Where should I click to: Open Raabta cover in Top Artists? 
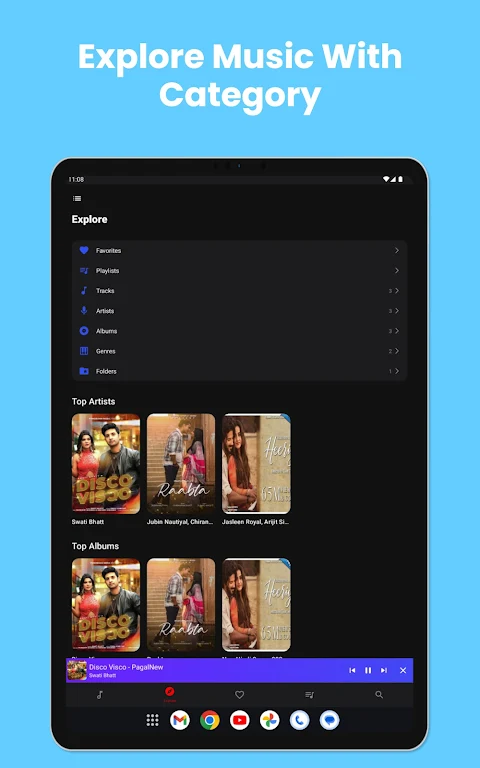coord(181,463)
